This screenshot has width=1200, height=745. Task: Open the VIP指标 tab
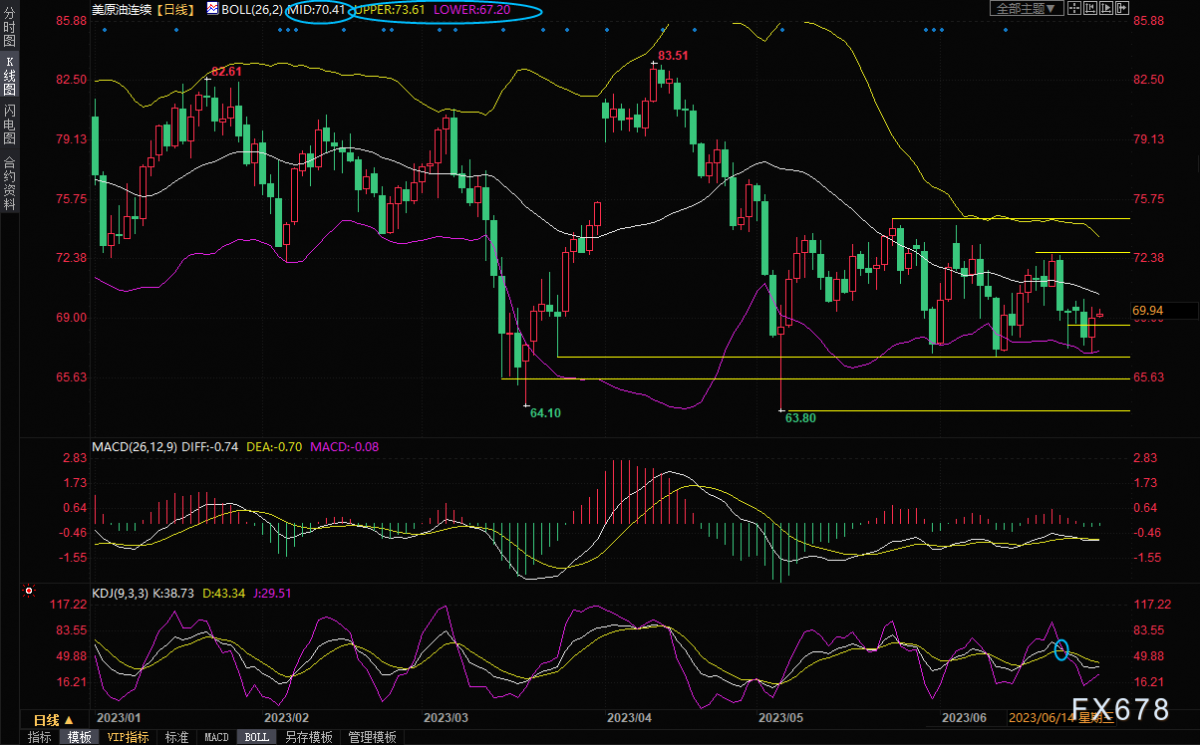[127, 737]
